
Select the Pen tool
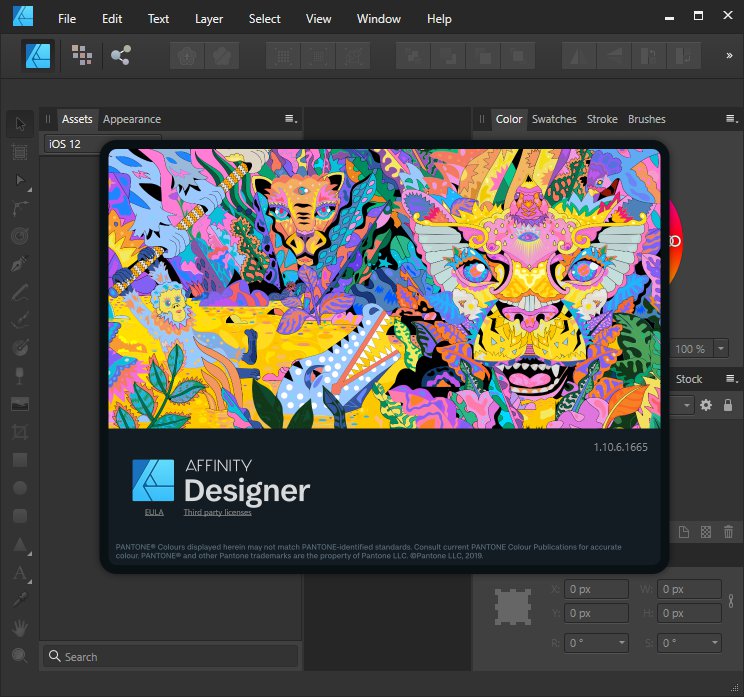point(20,264)
